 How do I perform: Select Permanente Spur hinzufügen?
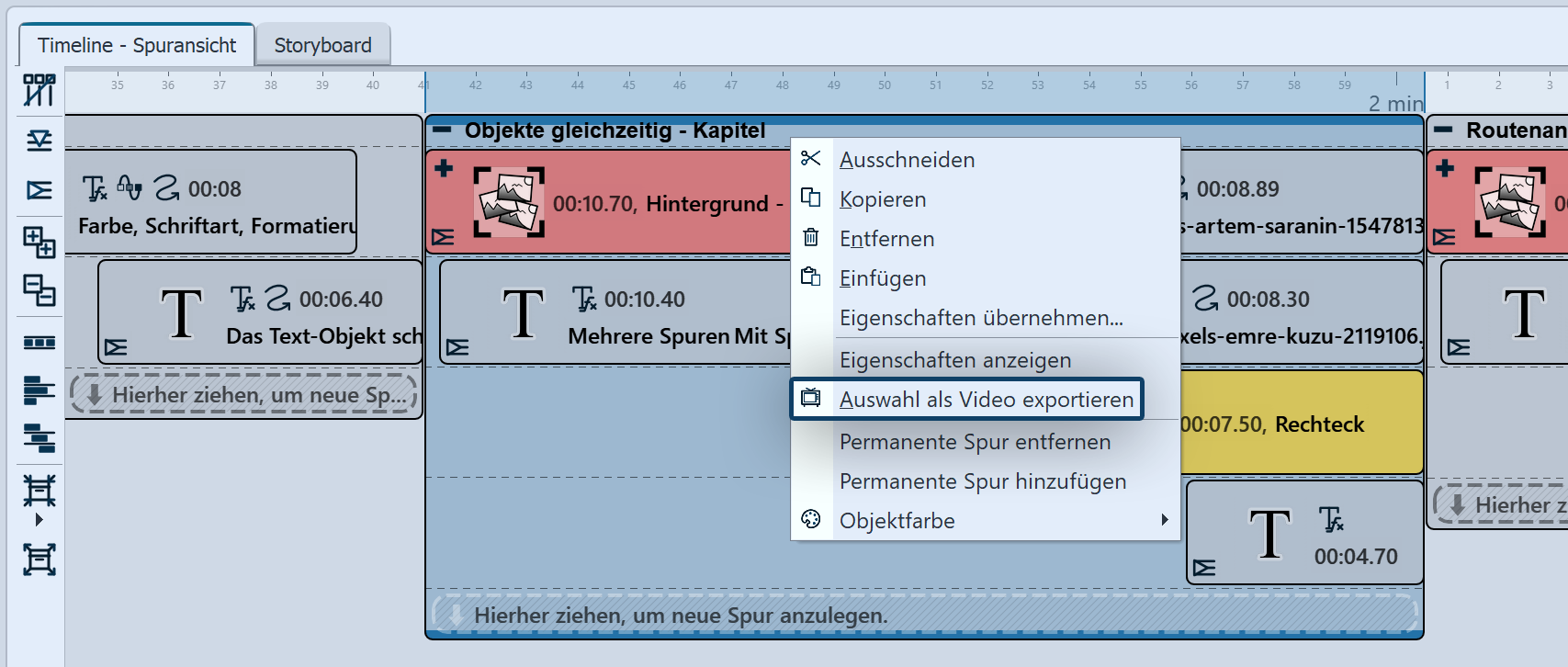click(x=986, y=480)
